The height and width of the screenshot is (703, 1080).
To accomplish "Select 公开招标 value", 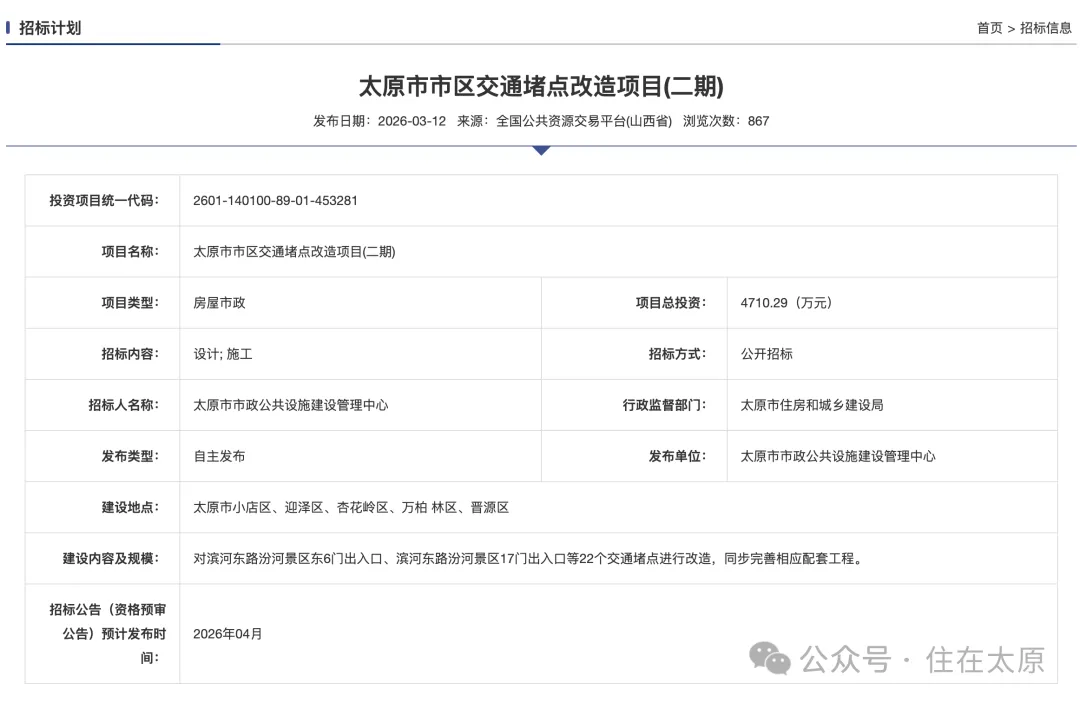I will click(767, 354).
